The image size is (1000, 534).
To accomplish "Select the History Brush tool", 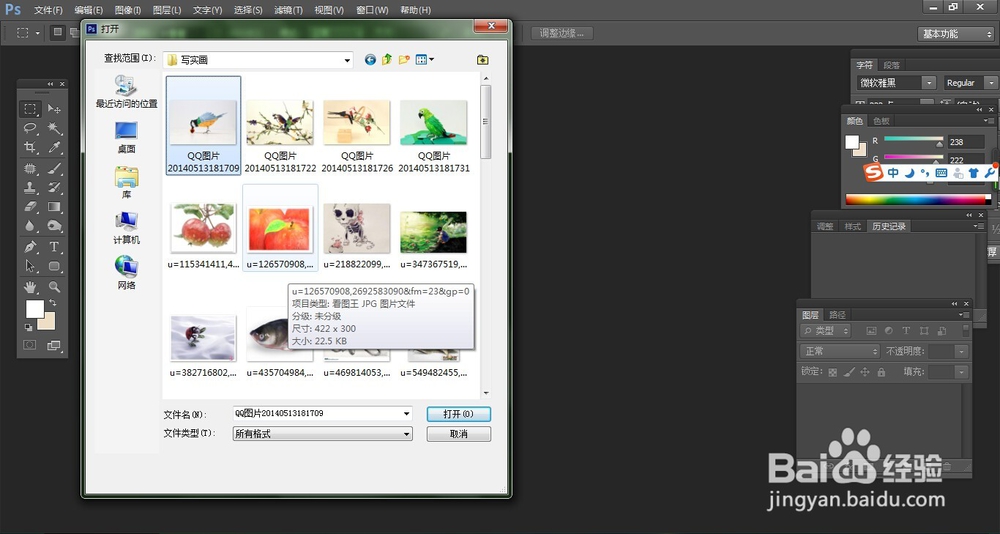I will pyautogui.click(x=54, y=188).
